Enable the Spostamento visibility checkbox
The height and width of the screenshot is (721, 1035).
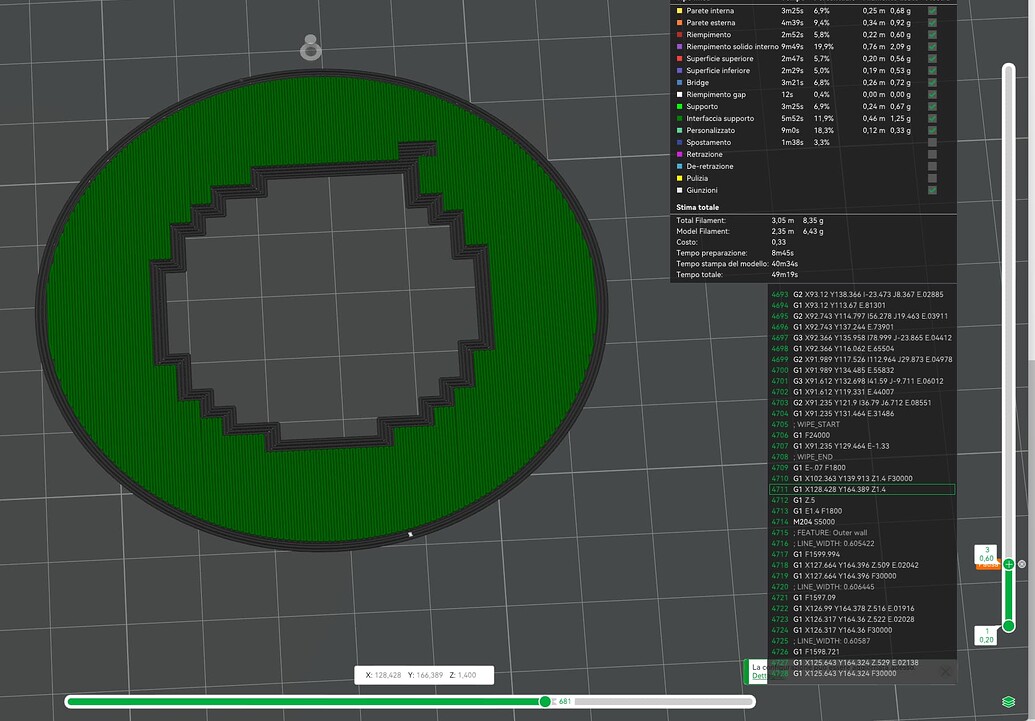932,142
